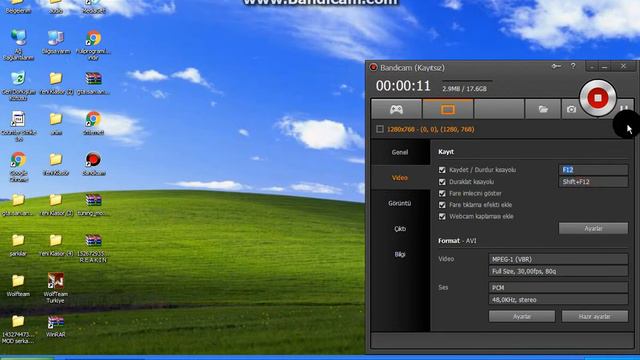Image resolution: width=640 pixels, height=360 pixels.
Task: Take a screenshot with the camera icon
Action: pos(571,109)
